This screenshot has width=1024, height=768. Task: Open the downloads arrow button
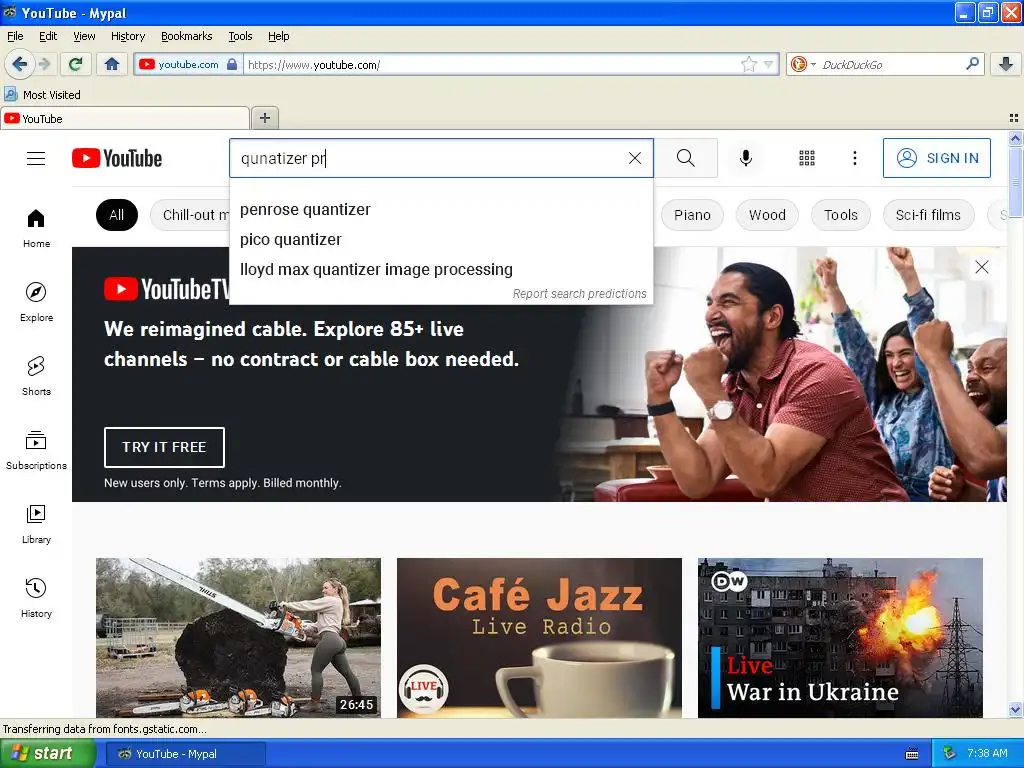pyautogui.click(x=1006, y=64)
